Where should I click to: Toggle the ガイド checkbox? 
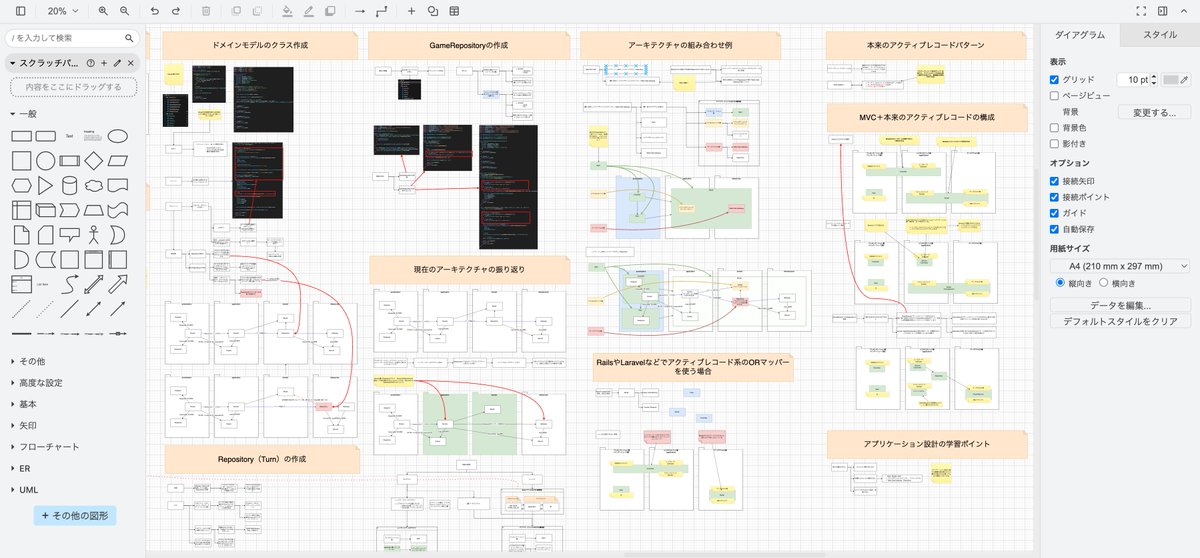(x=1054, y=213)
